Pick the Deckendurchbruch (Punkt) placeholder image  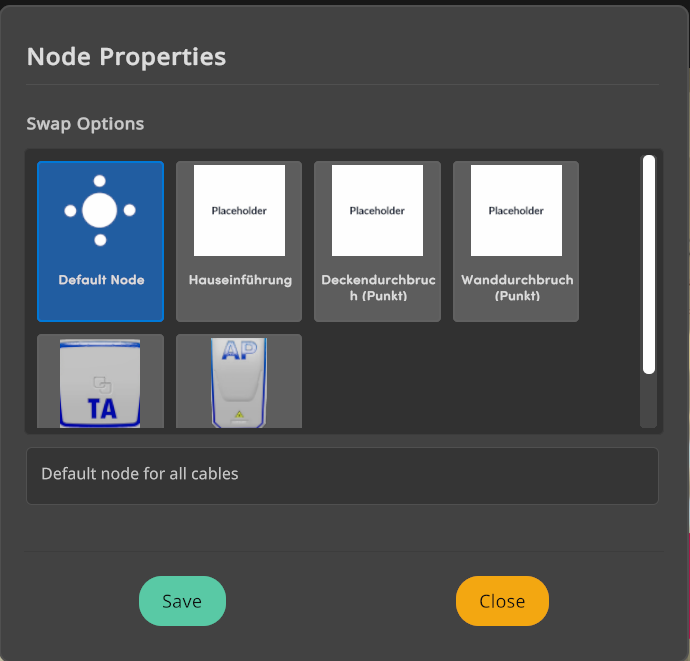tap(377, 211)
